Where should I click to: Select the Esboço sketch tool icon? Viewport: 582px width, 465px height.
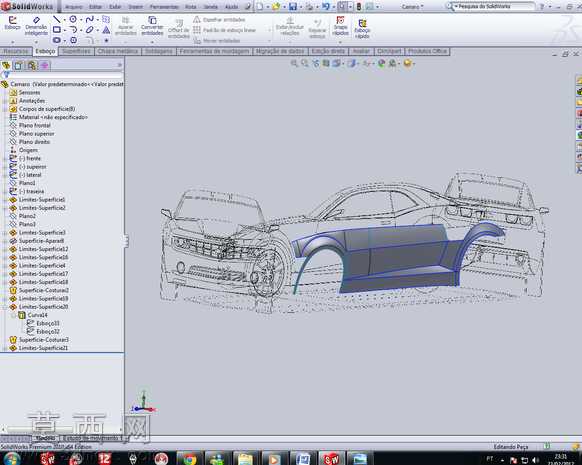click(x=12, y=23)
